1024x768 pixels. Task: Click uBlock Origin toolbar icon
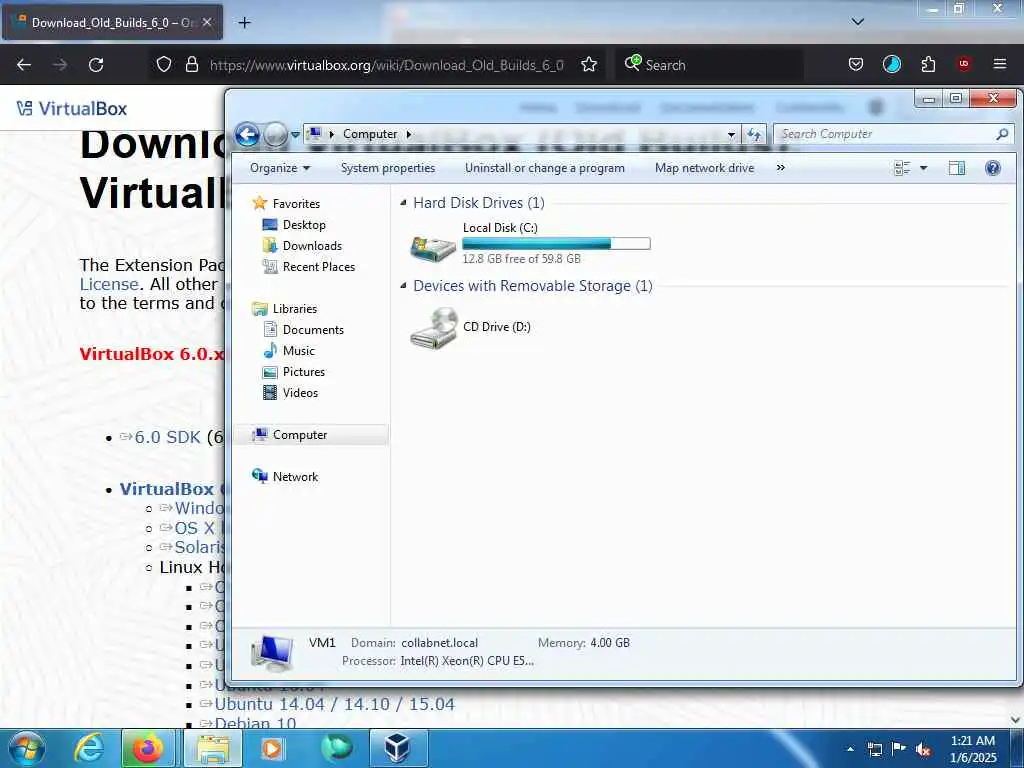point(964,64)
